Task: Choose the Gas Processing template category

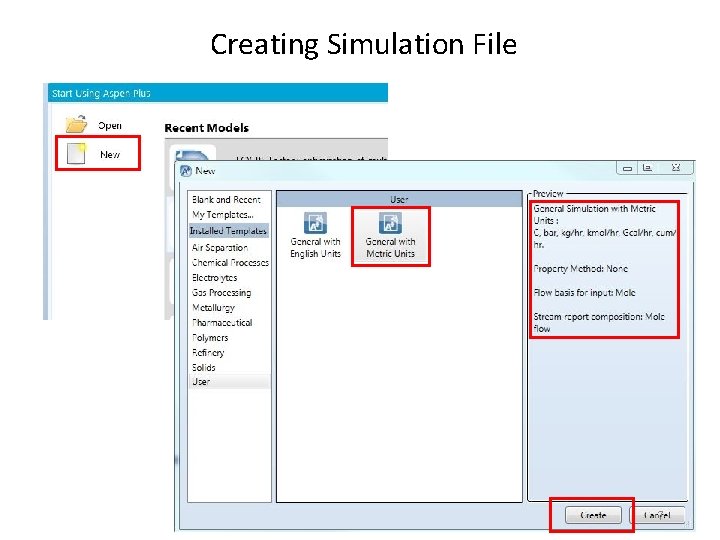Action: (221, 293)
